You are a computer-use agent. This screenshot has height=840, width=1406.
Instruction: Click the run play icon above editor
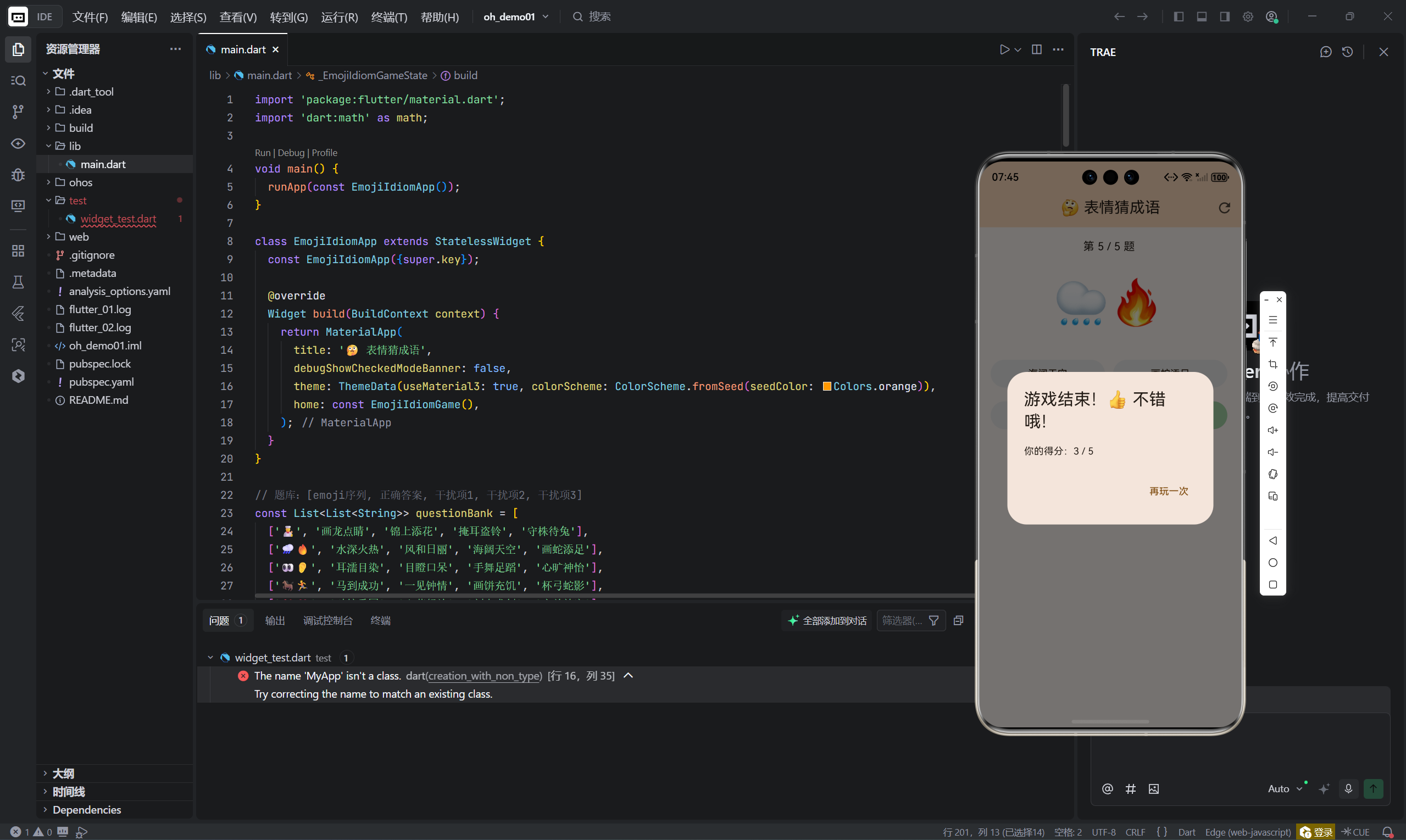[1004, 50]
